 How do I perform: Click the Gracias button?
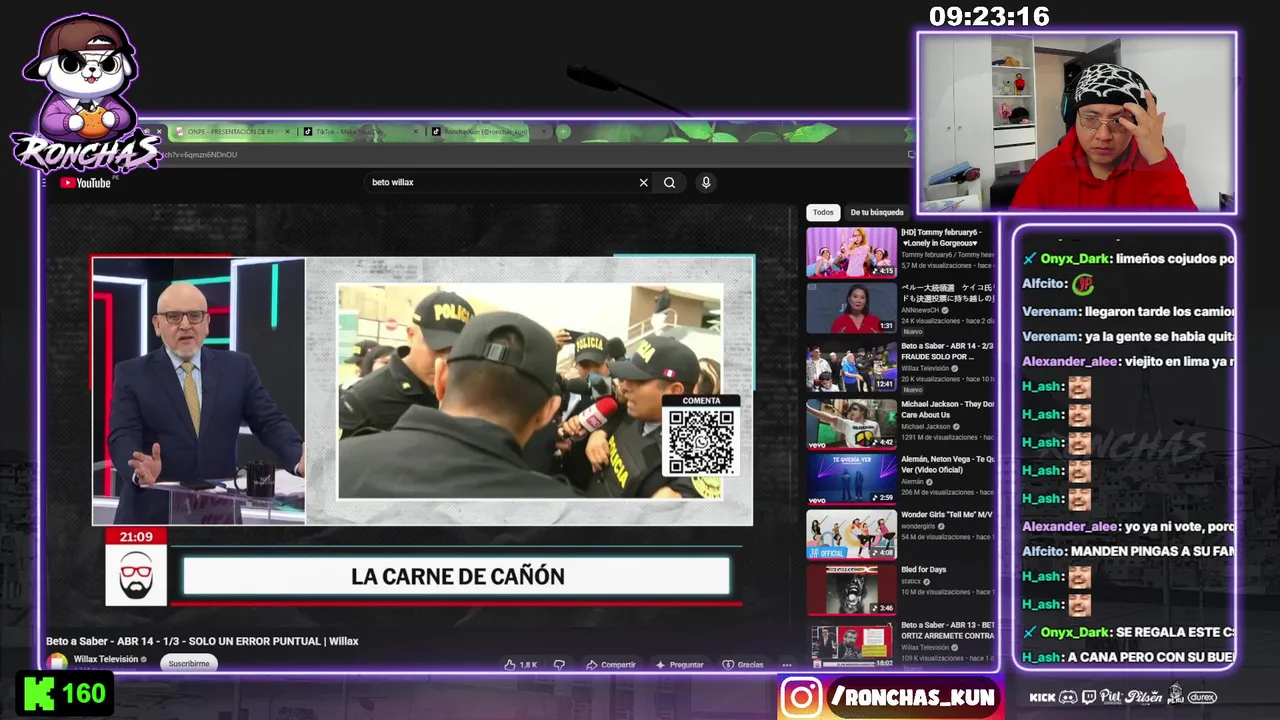pos(743,664)
